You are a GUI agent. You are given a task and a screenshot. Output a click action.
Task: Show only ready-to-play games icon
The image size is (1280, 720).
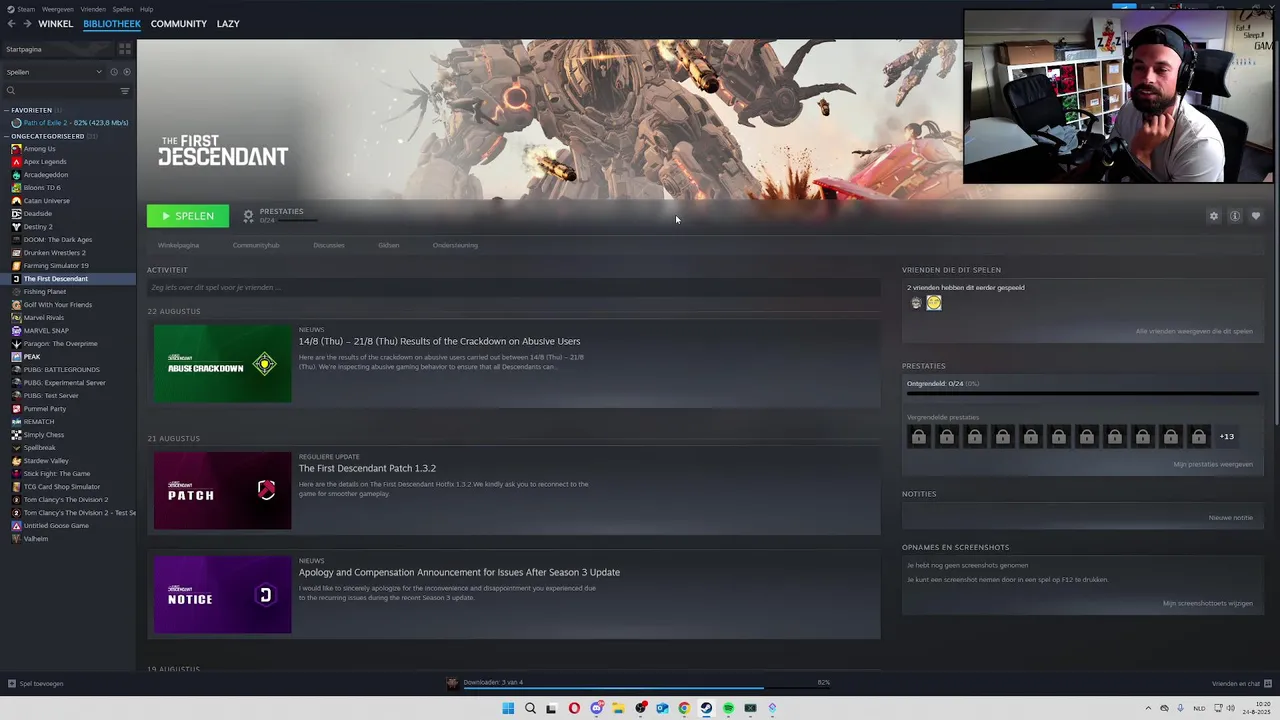125,72
